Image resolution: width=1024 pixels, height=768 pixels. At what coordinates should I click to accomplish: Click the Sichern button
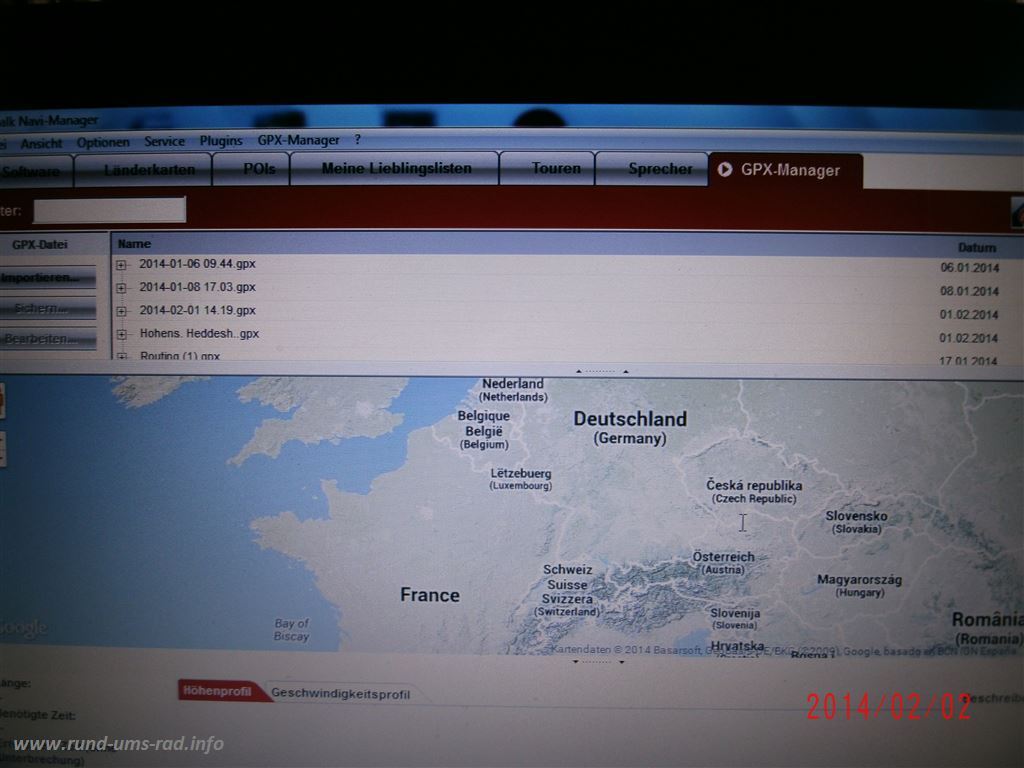tap(46, 308)
